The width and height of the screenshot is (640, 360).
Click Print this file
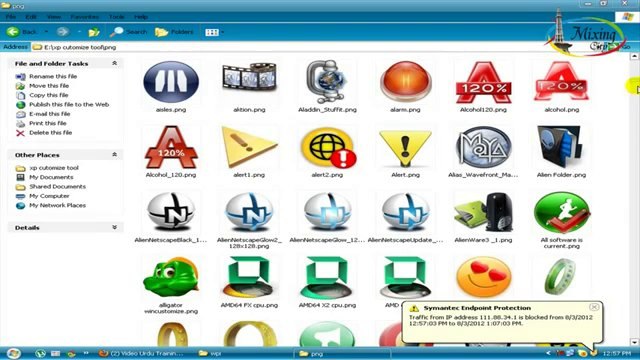click(48, 123)
